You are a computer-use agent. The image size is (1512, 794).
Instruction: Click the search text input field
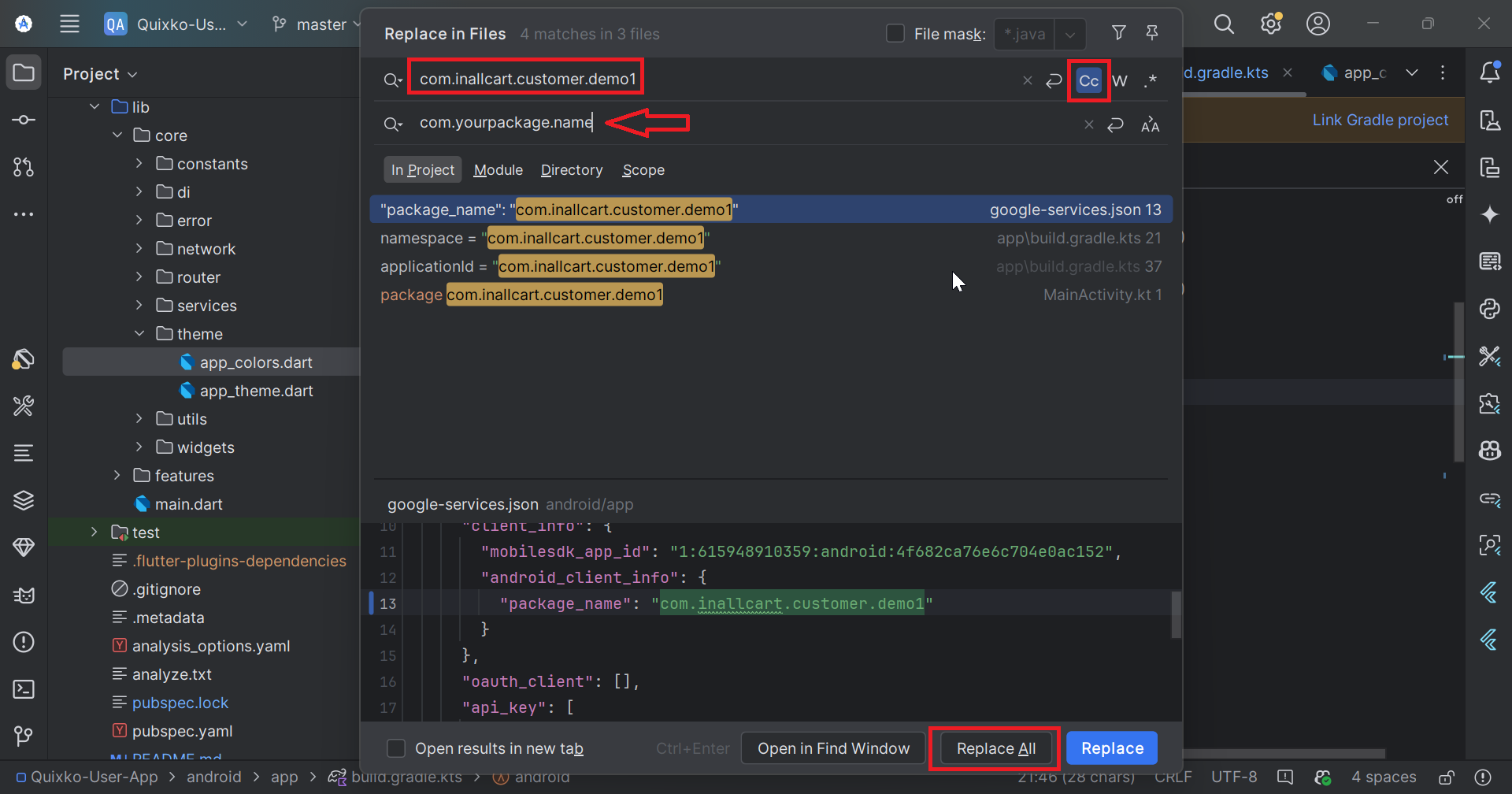[x=713, y=79]
